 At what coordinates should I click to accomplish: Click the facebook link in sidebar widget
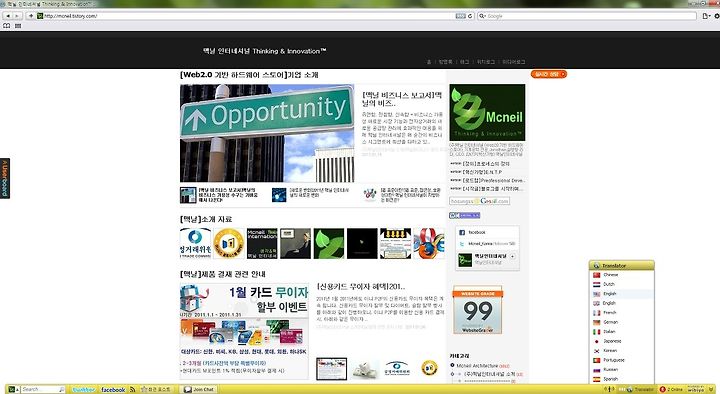477,233
